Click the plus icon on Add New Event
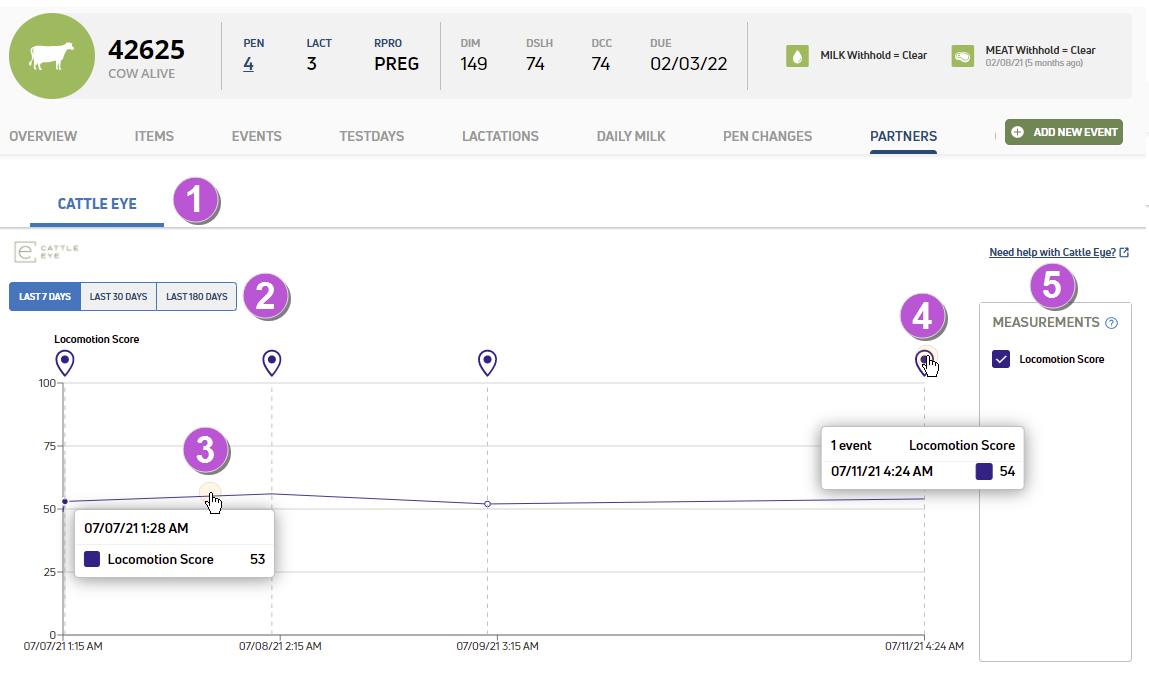1149x677 pixels. [x=1017, y=132]
